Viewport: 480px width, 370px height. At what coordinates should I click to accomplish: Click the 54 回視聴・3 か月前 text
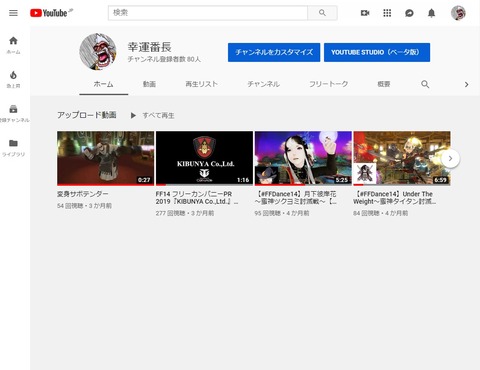coord(84,206)
